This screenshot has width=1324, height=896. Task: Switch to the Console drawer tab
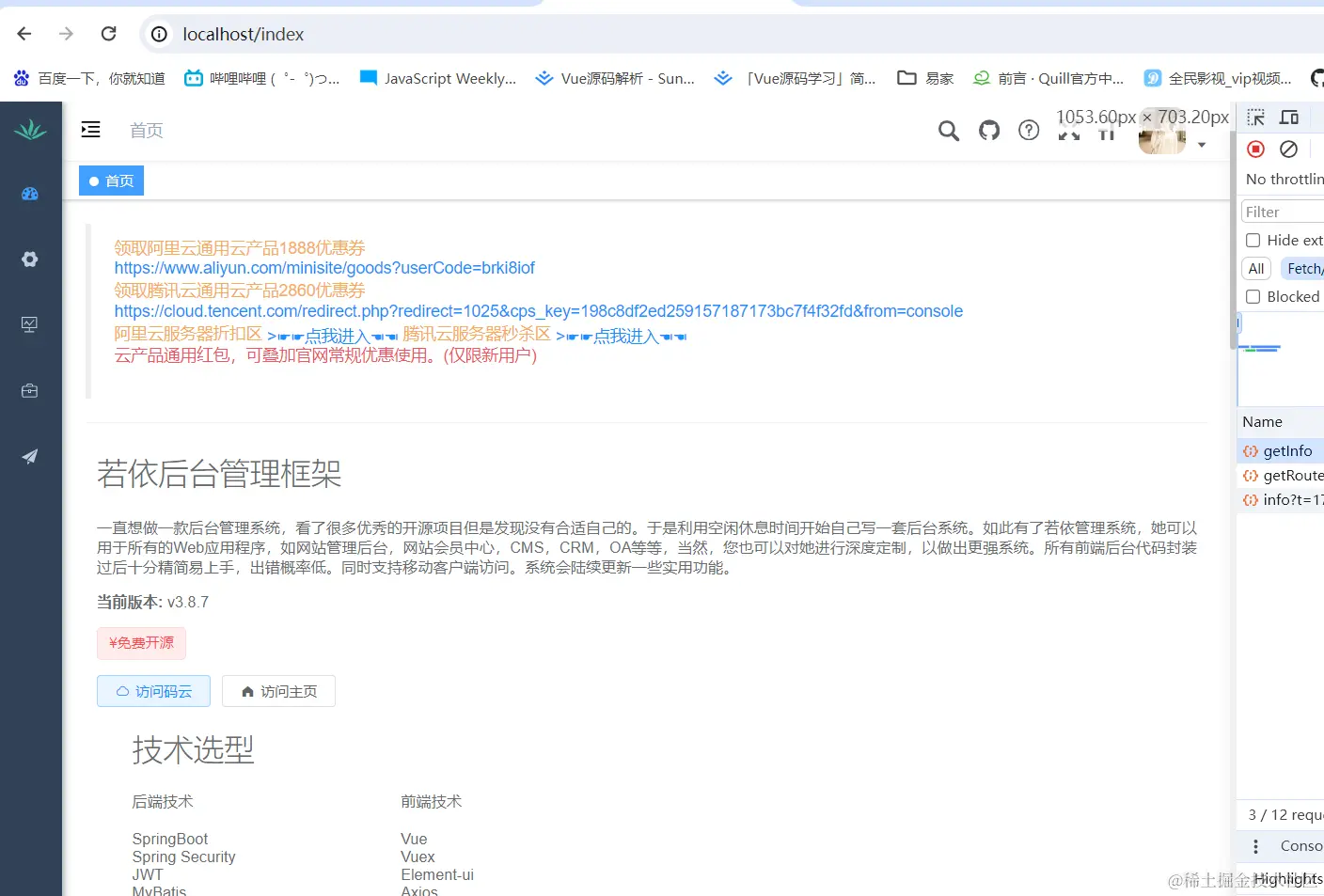[1301, 846]
